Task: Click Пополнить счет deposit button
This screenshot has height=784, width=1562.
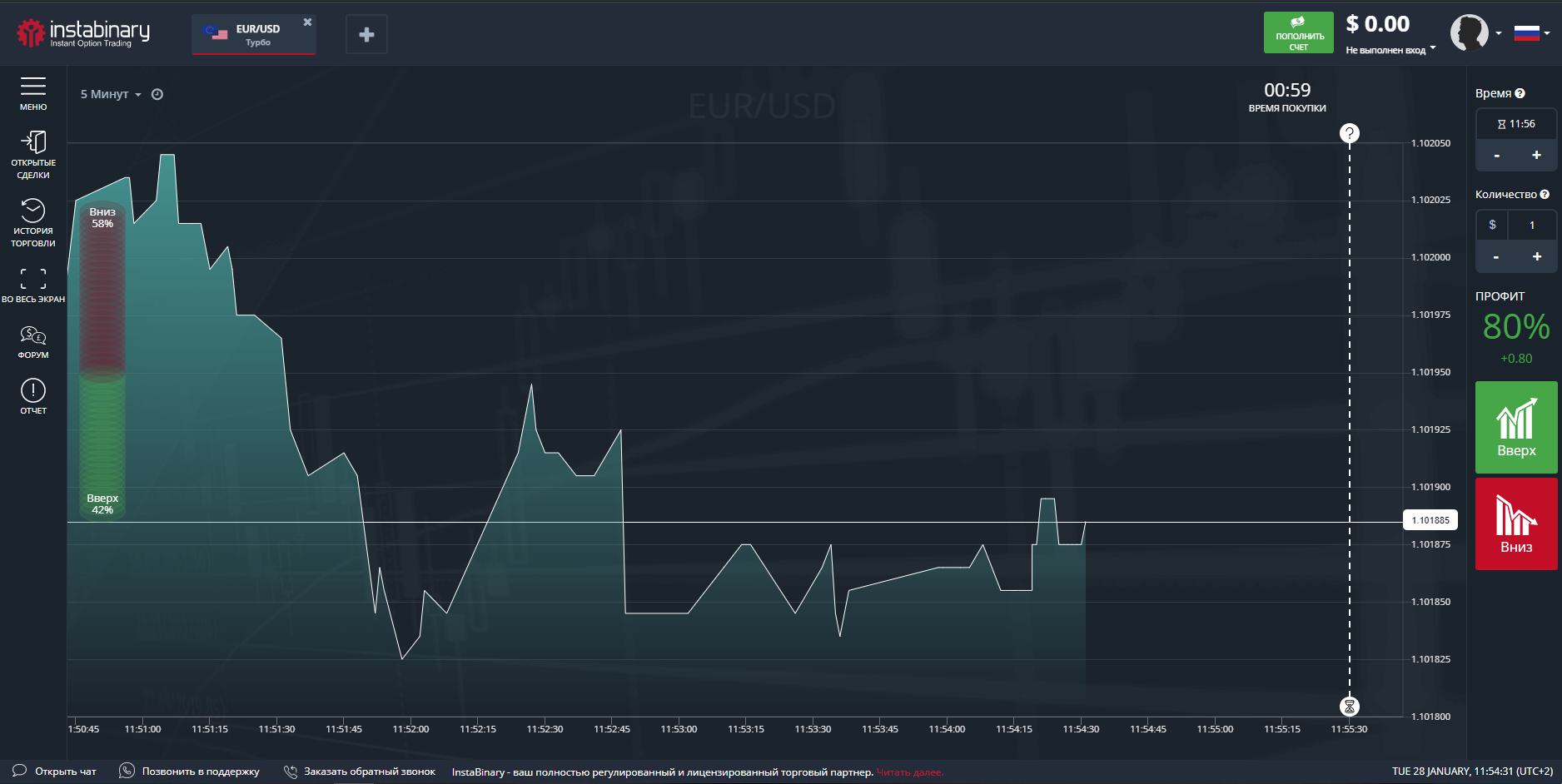Action: (1298, 33)
